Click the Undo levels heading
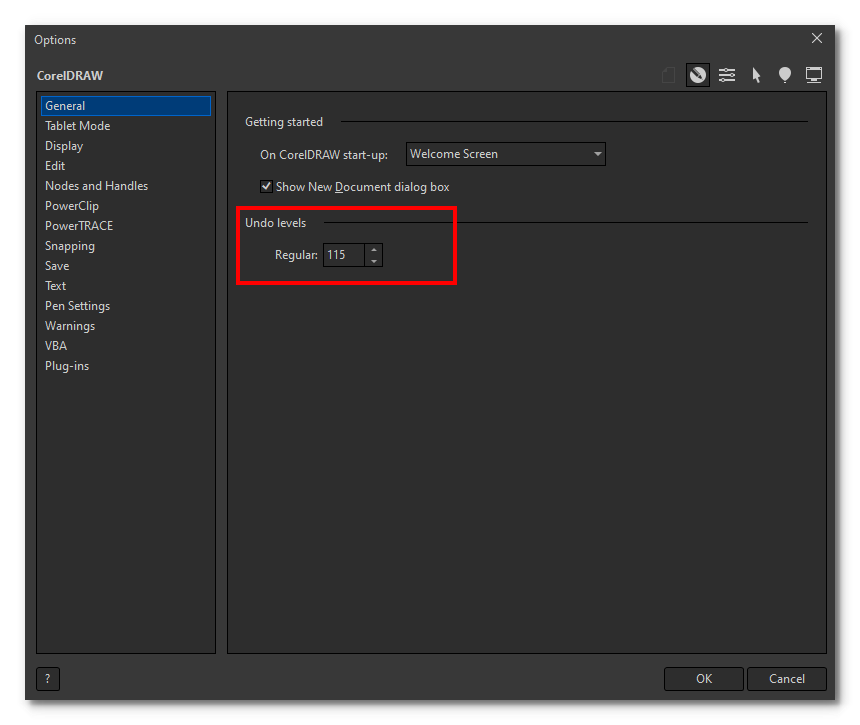 pos(275,223)
